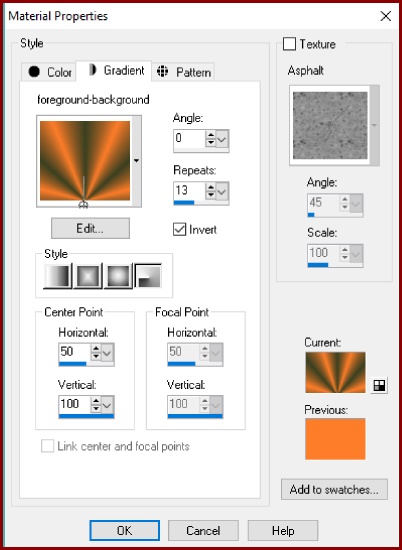Close the Material Properties dialog

[386, 16]
